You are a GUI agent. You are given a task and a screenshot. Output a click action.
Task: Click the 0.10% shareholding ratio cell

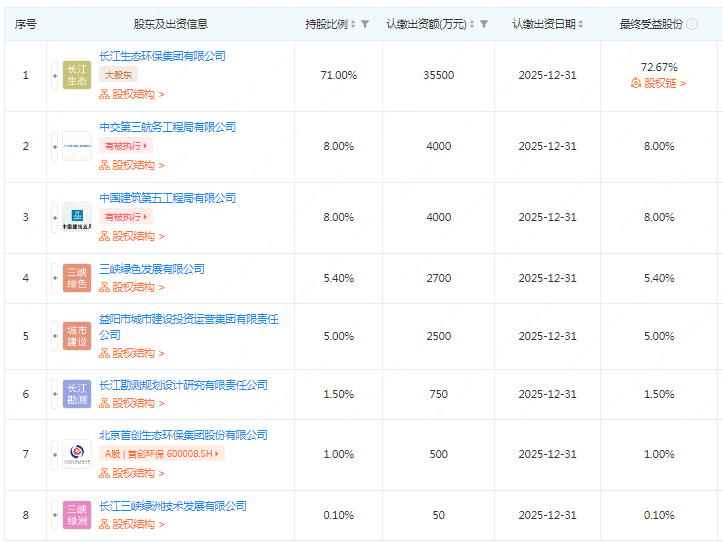pos(339,515)
